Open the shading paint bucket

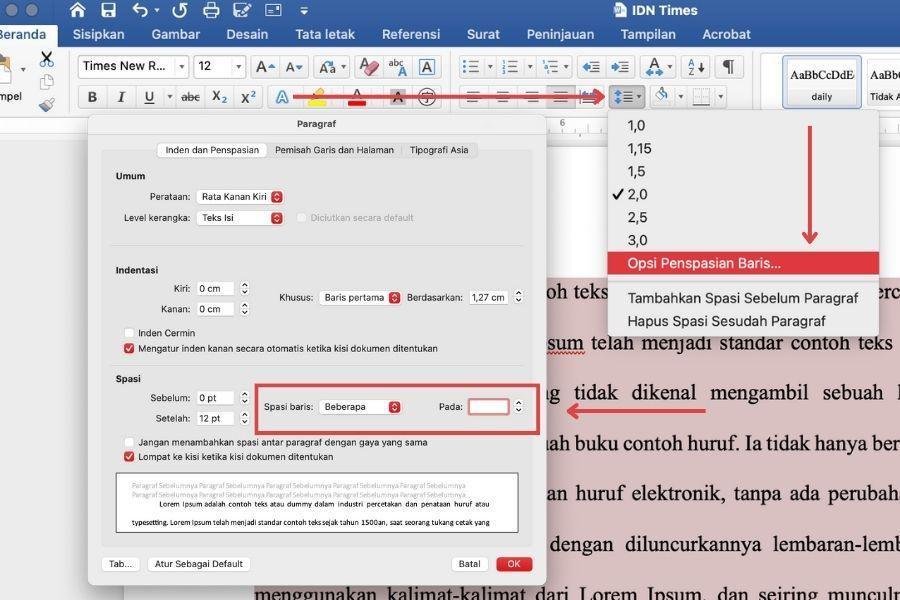(x=662, y=95)
